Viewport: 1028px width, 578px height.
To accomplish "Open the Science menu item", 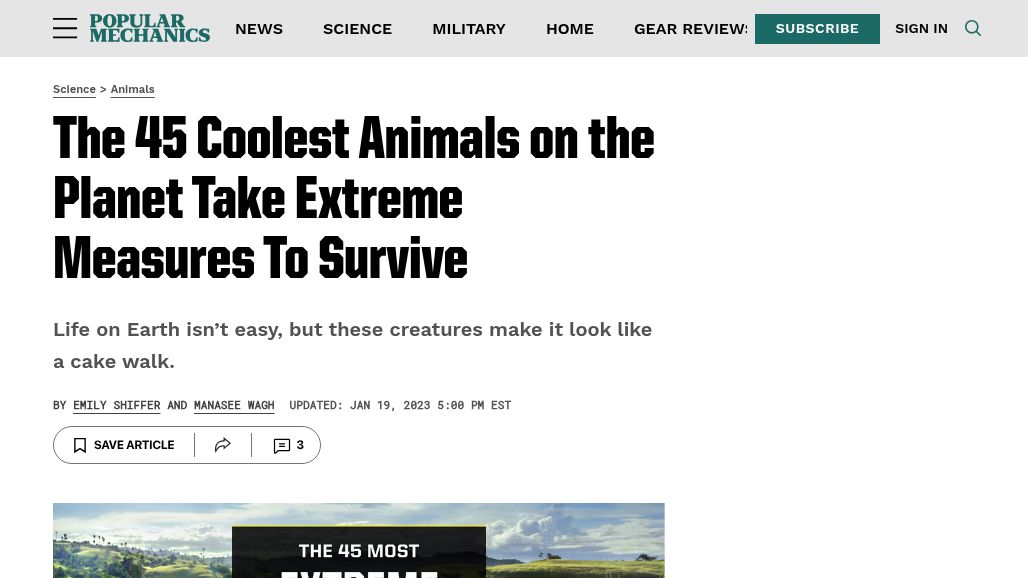I will [x=357, y=29].
